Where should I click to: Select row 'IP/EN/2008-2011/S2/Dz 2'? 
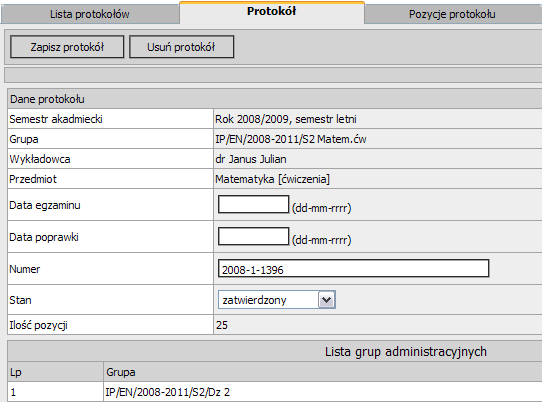point(167,392)
